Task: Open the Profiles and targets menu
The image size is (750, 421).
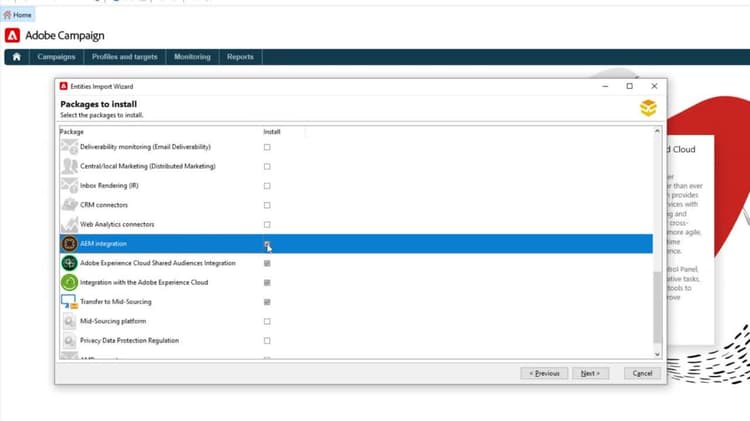Action: [x=125, y=57]
